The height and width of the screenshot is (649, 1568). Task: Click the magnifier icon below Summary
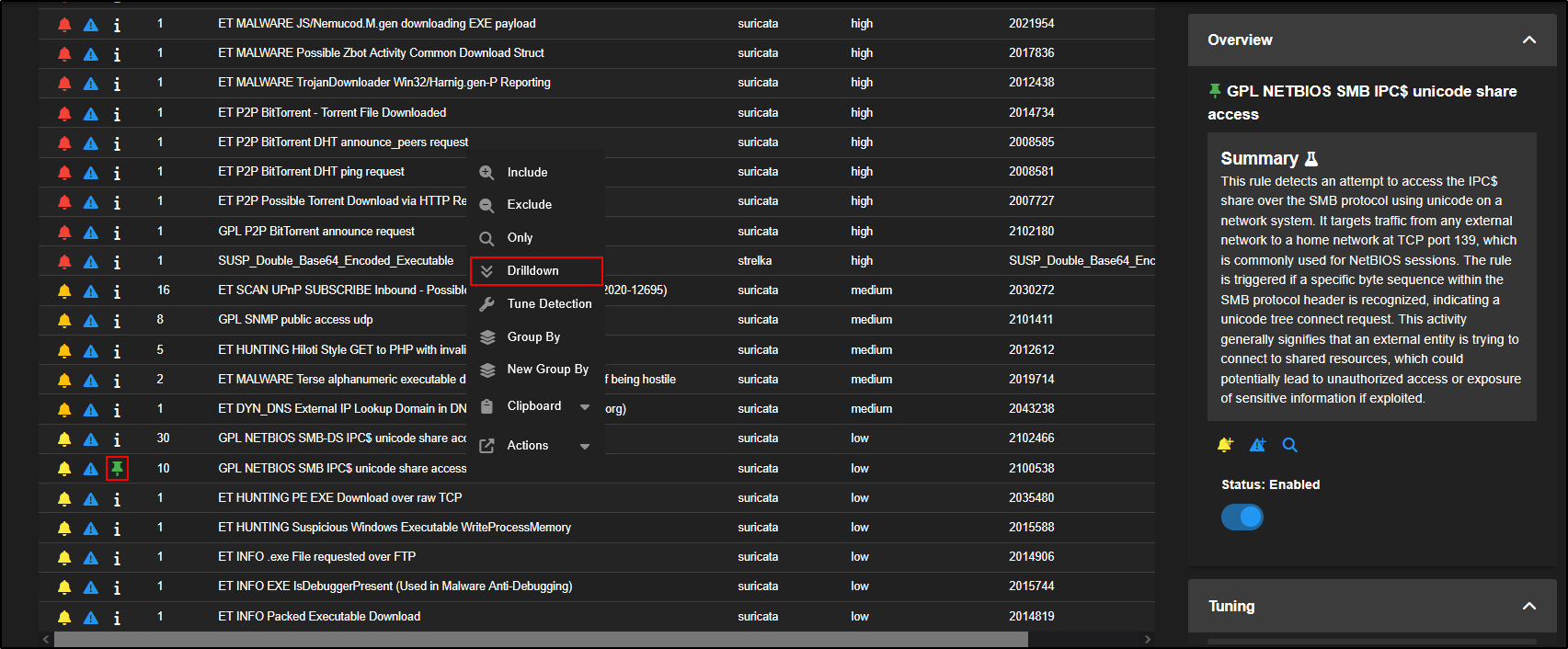[x=1290, y=445]
